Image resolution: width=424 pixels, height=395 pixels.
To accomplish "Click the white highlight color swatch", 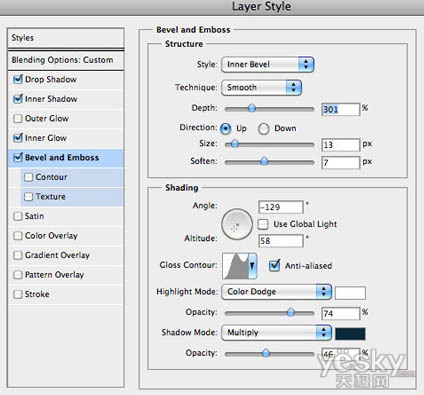I will pos(350,293).
